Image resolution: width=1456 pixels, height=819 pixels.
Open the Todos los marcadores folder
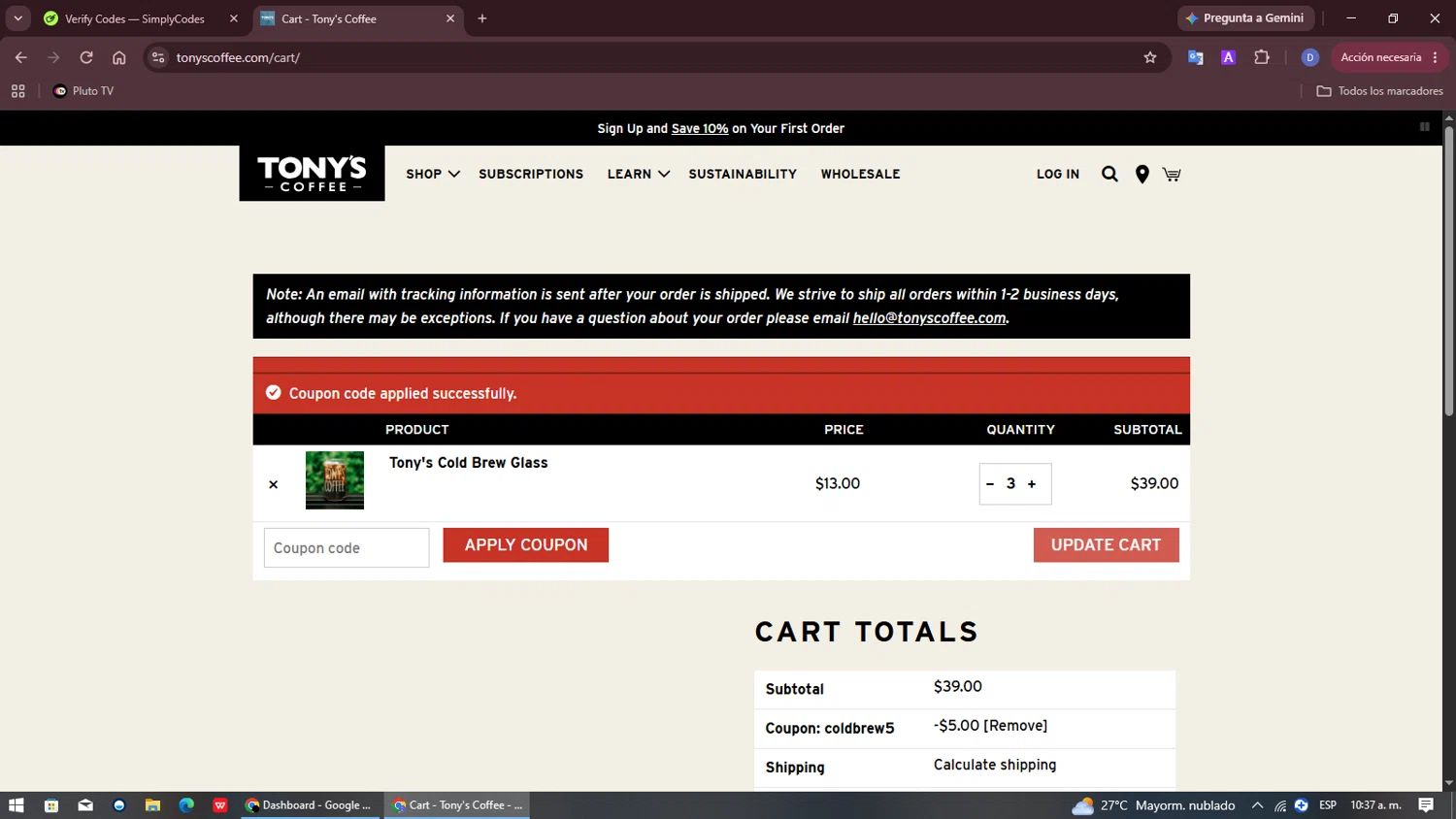coord(1379,91)
